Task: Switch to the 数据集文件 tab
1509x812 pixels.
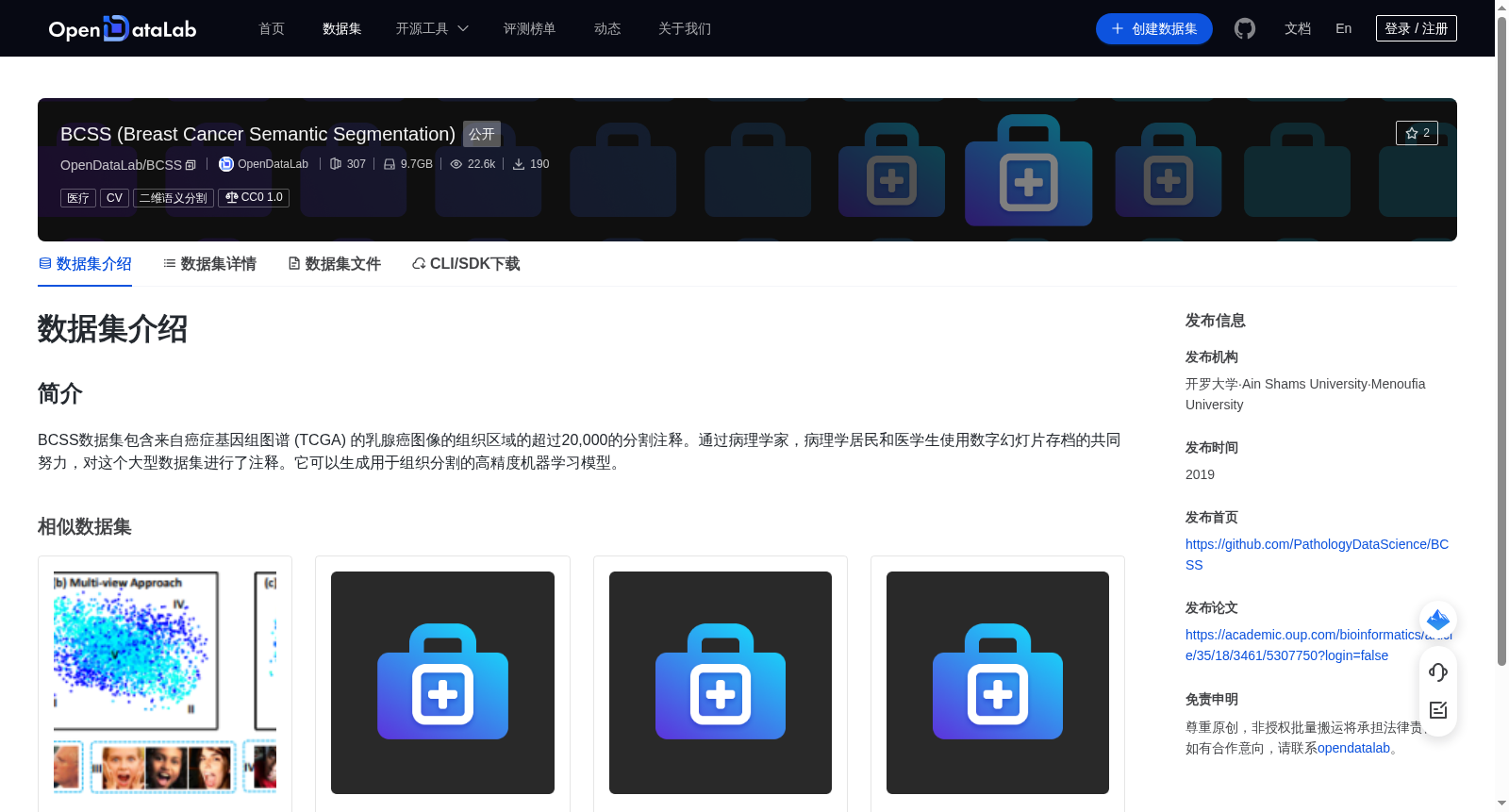Action: [x=334, y=264]
